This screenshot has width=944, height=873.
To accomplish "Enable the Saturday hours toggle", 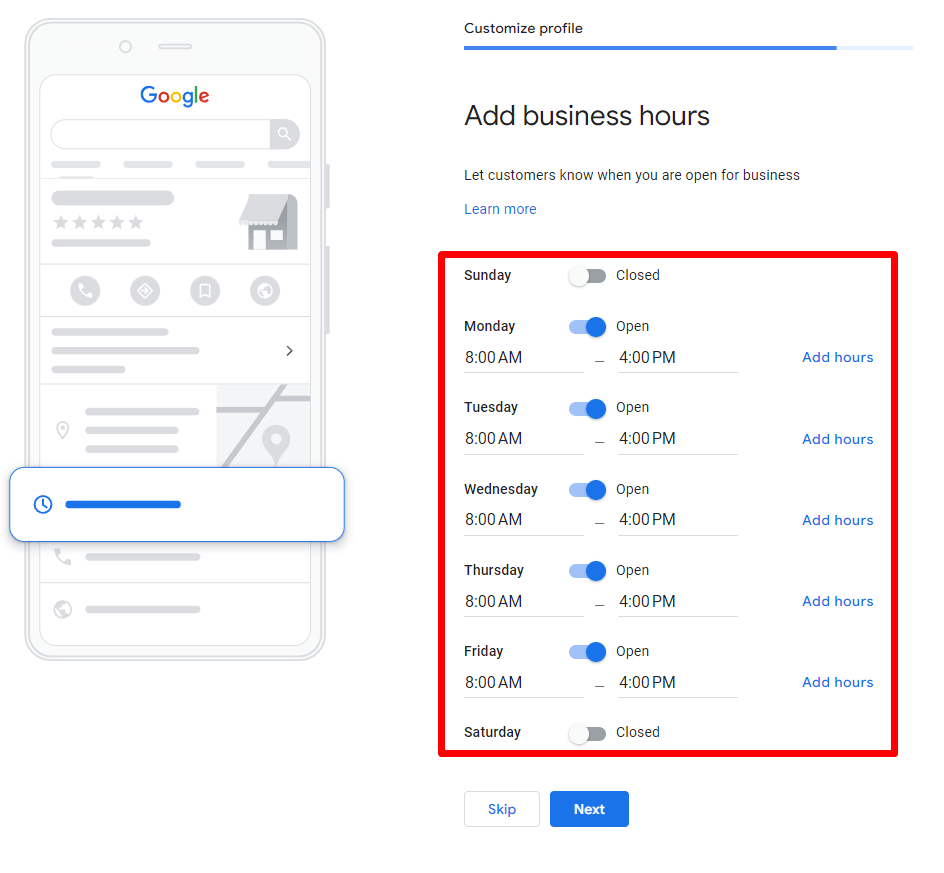I will click(x=588, y=733).
